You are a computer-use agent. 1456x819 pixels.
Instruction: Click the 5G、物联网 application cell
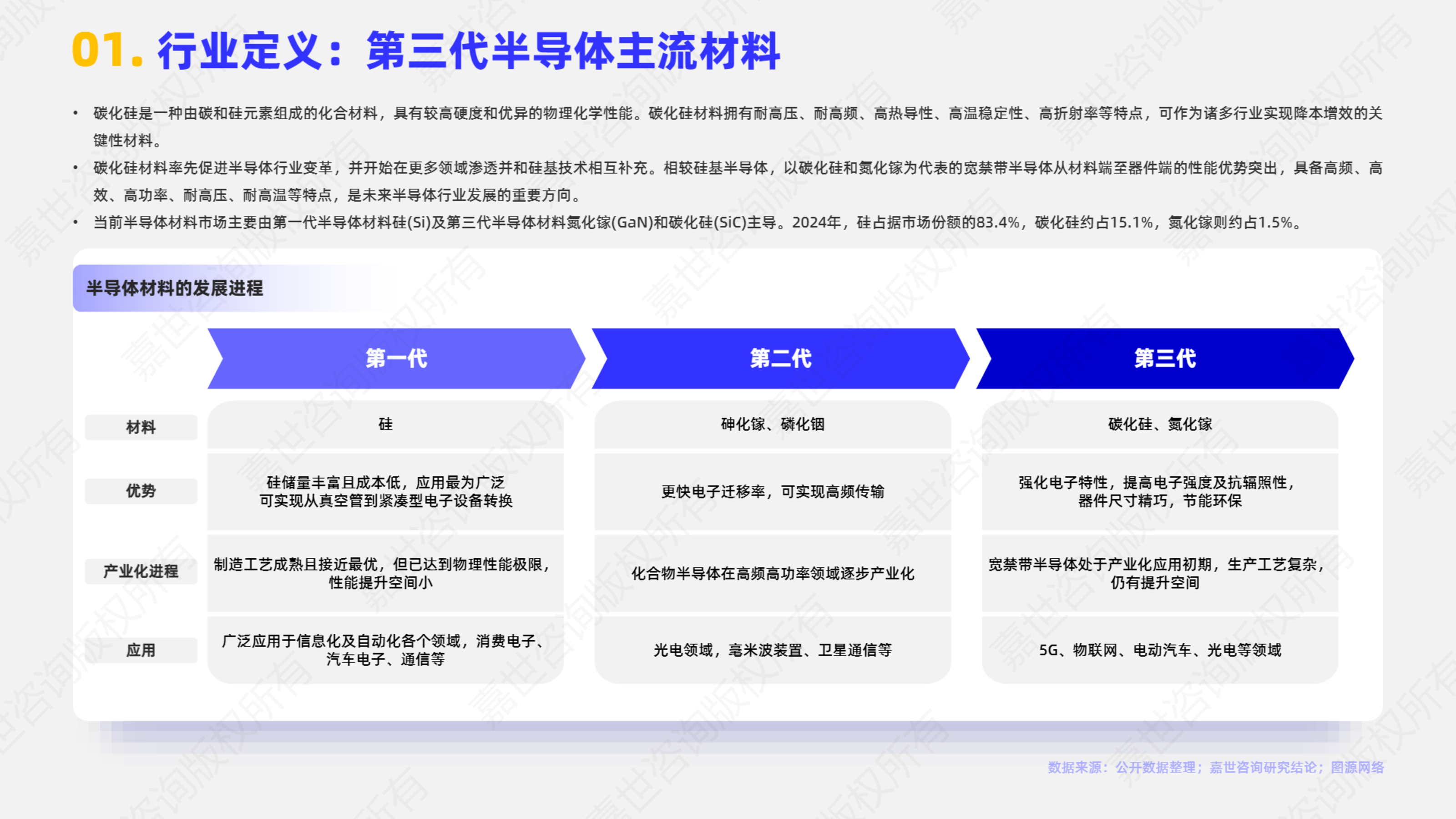pyautogui.click(x=1159, y=650)
